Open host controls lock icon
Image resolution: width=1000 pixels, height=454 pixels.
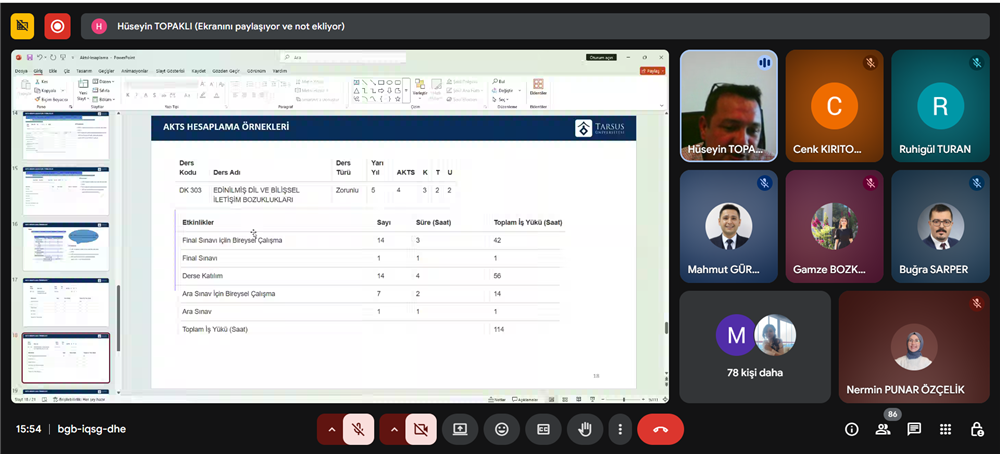click(976, 429)
